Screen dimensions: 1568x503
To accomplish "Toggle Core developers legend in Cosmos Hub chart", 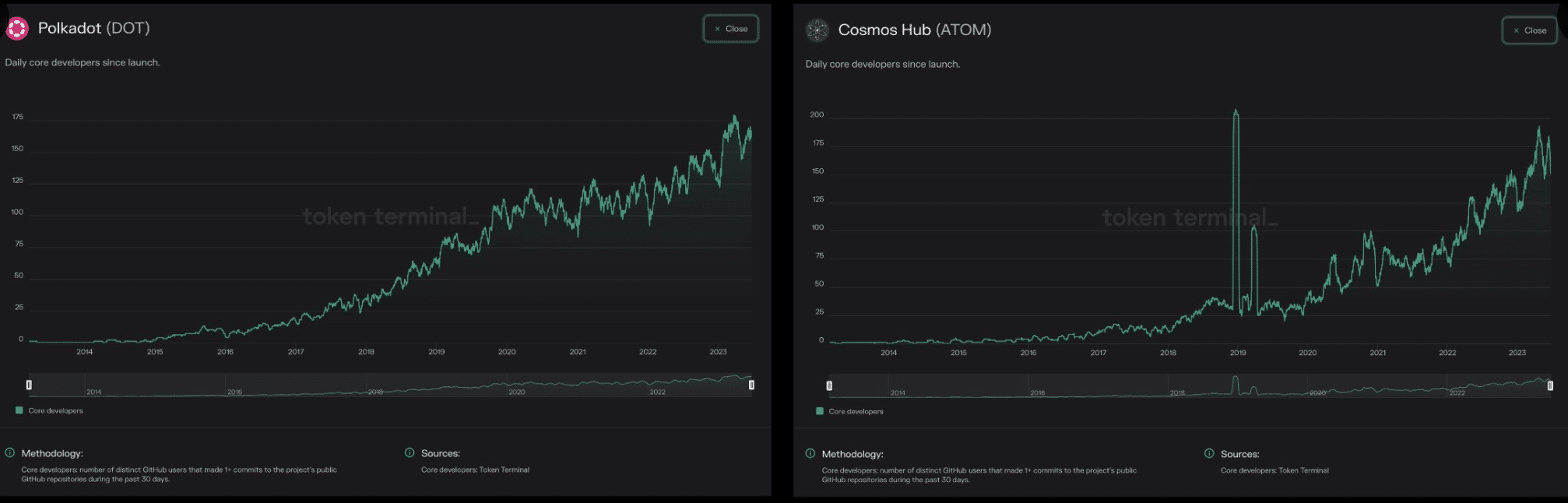I will (849, 411).
